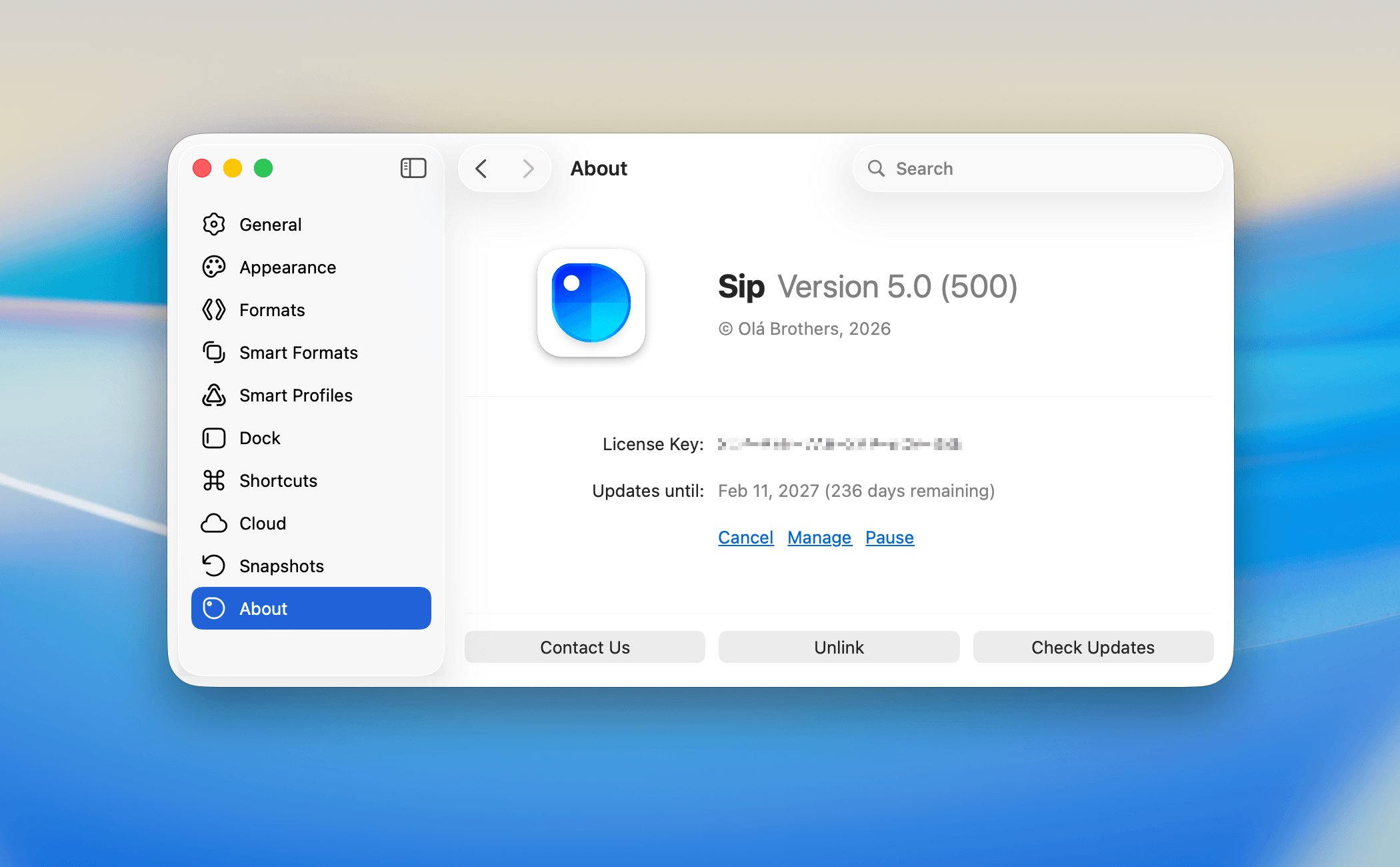Open the Manage link
Screen dimensions: 1400x867
click(x=819, y=538)
